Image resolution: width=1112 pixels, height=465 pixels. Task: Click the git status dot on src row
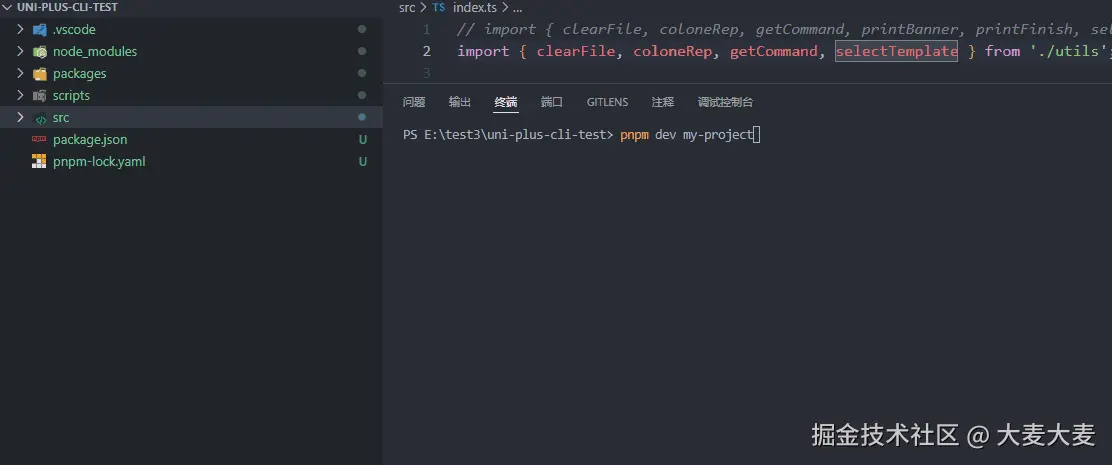(x=362, y=117)
